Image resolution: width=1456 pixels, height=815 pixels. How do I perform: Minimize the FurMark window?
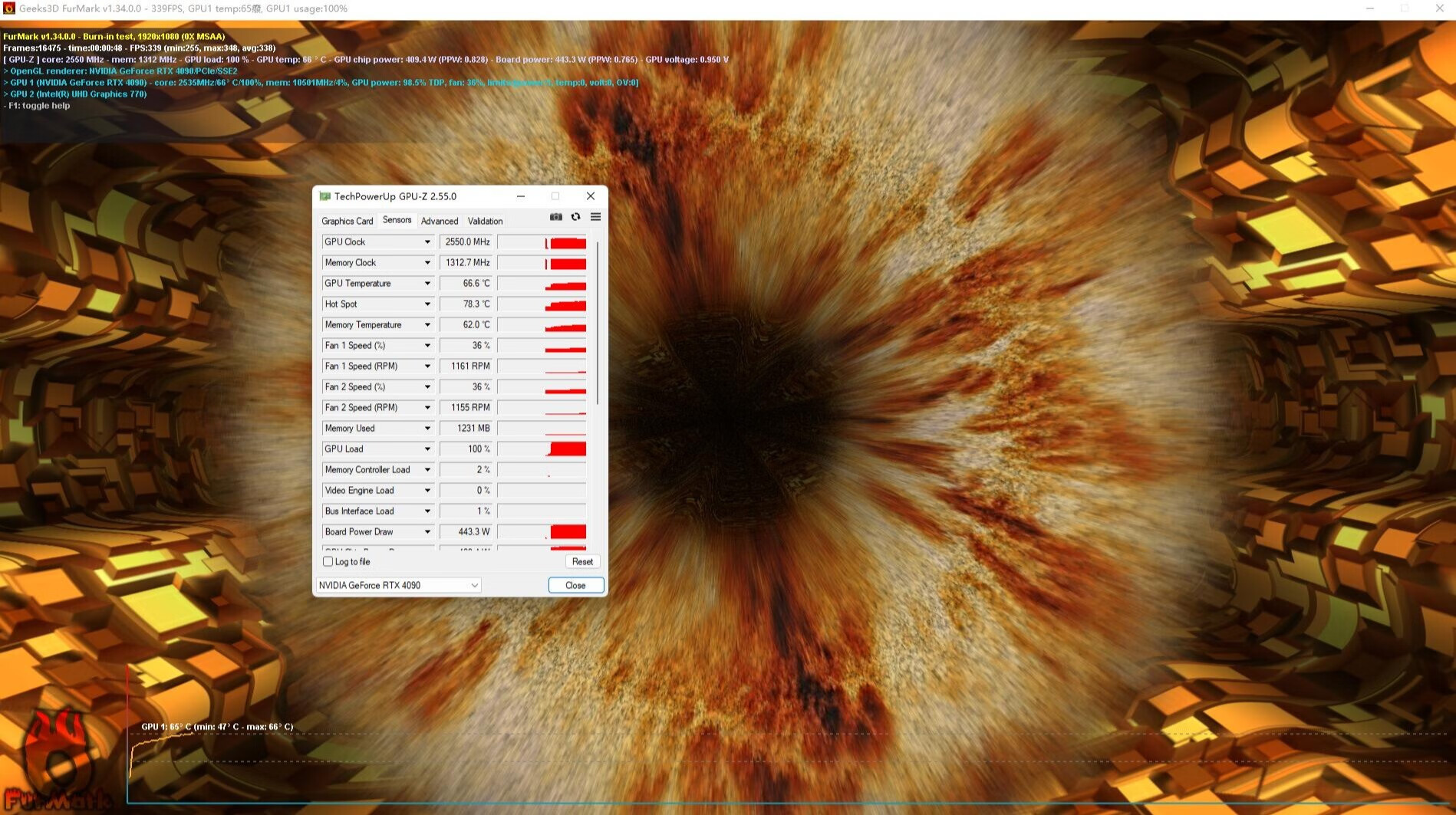point(1370,8)
